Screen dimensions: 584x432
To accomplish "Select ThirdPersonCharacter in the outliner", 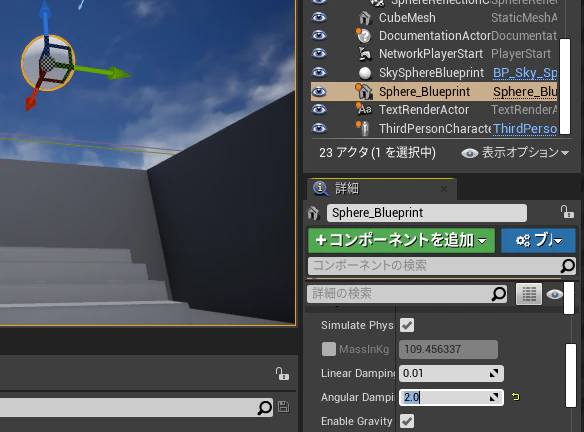I will 435,129.
